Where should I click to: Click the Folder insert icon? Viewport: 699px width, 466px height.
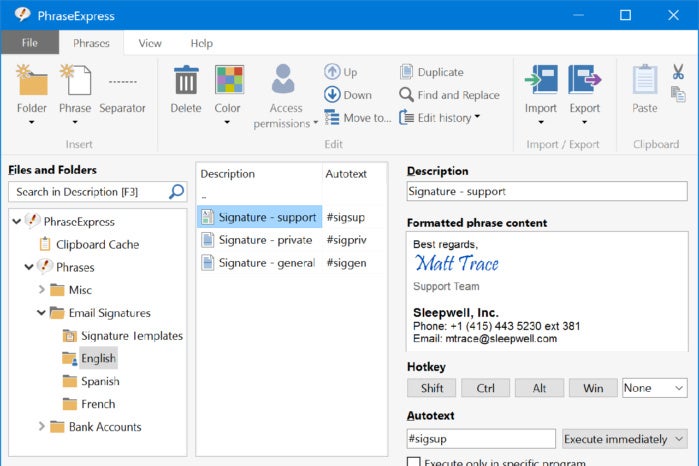pos(32,79)
